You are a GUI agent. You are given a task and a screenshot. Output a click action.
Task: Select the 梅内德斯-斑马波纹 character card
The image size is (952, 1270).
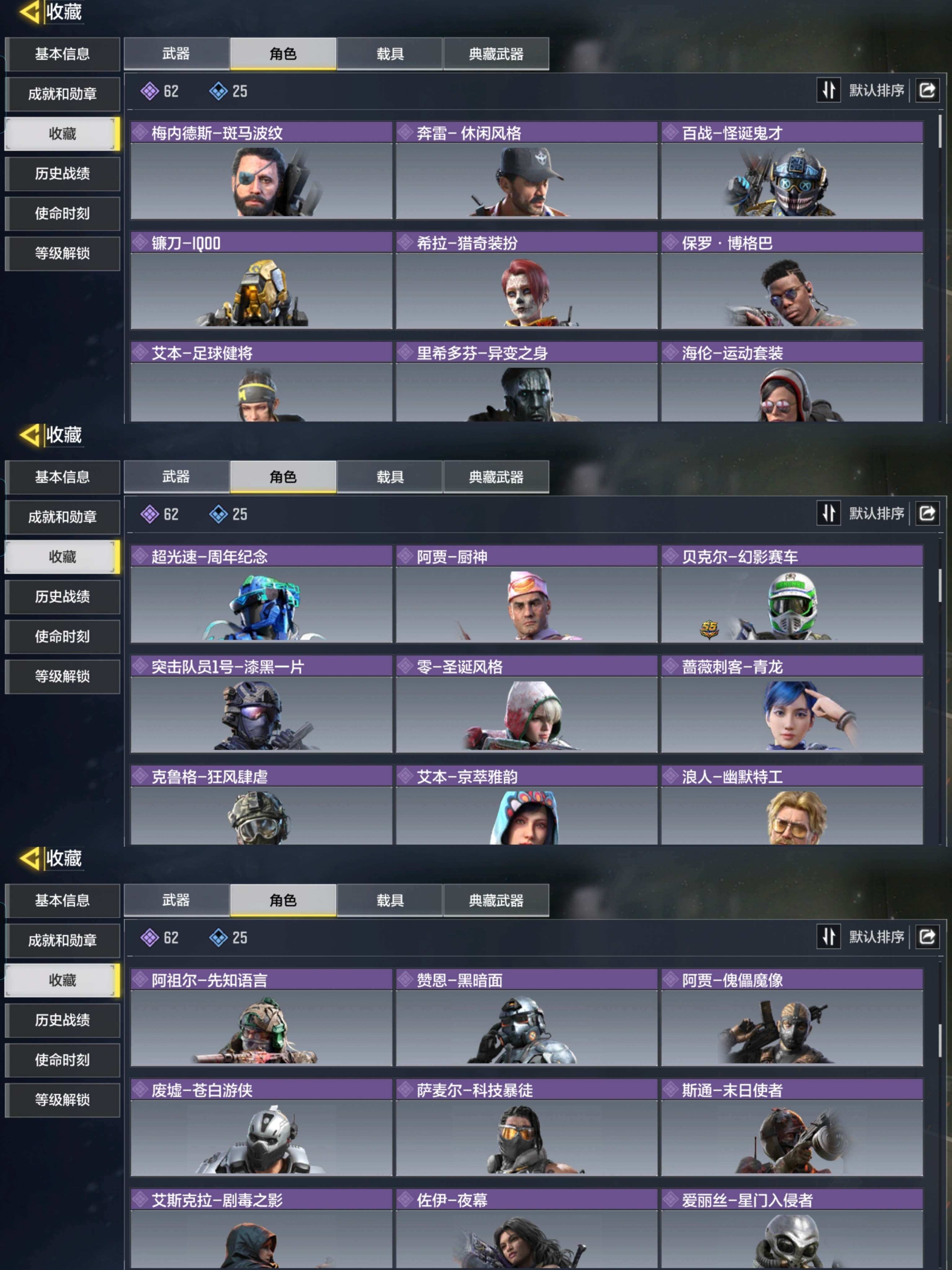pyautogui.click(x=262, y=170)
